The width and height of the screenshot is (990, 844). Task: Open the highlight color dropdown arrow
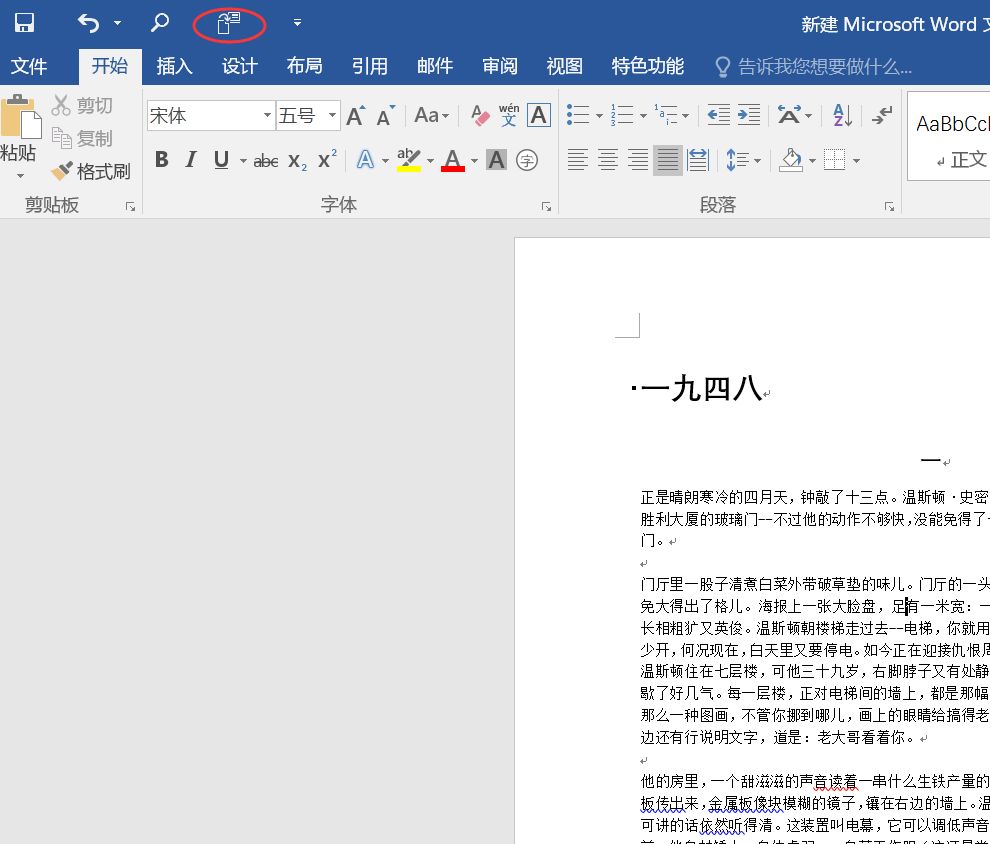(430, 161)
